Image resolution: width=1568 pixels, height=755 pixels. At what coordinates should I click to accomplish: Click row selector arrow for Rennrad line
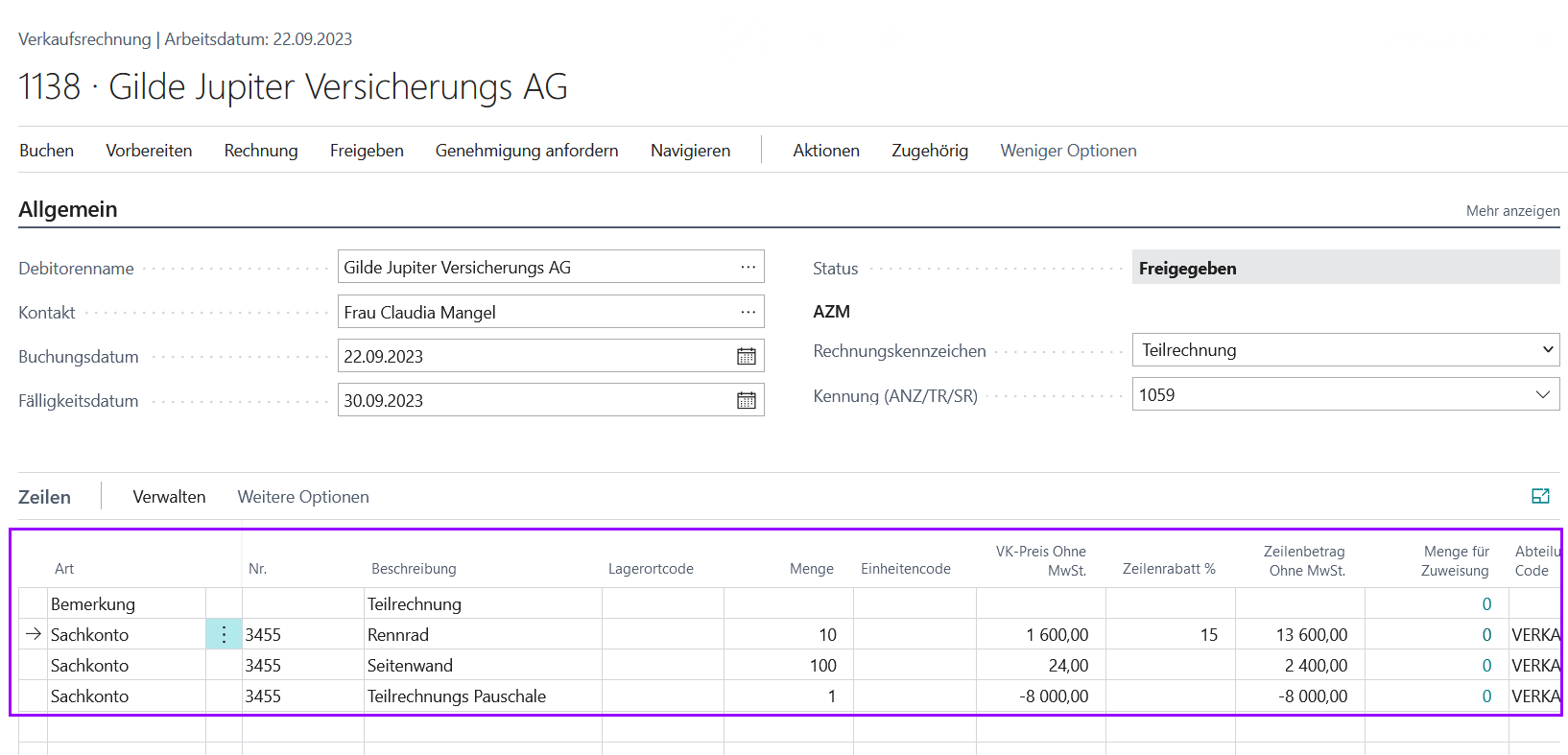coord(34,634)
